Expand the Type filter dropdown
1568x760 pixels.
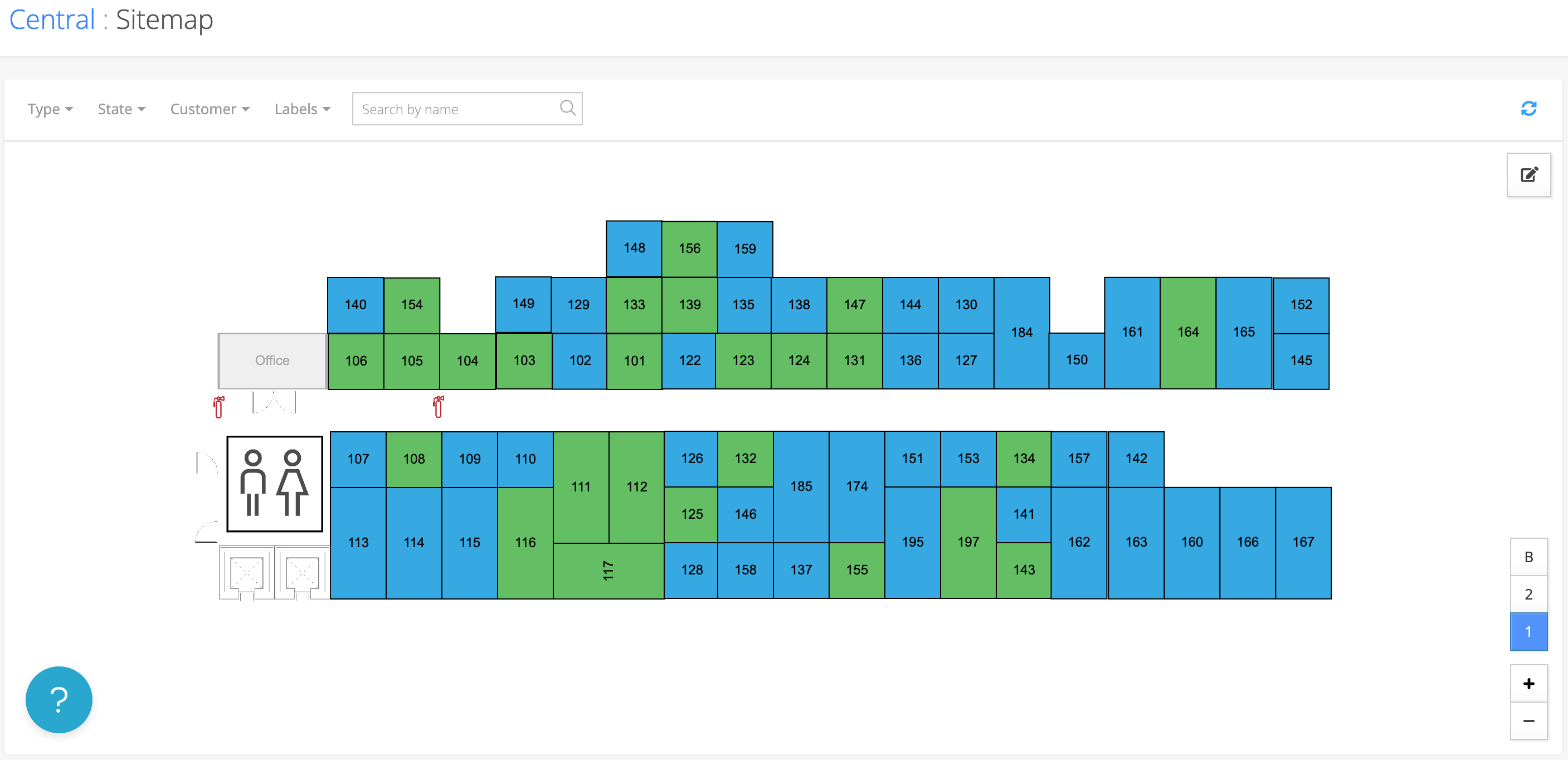tap(50, 109)
